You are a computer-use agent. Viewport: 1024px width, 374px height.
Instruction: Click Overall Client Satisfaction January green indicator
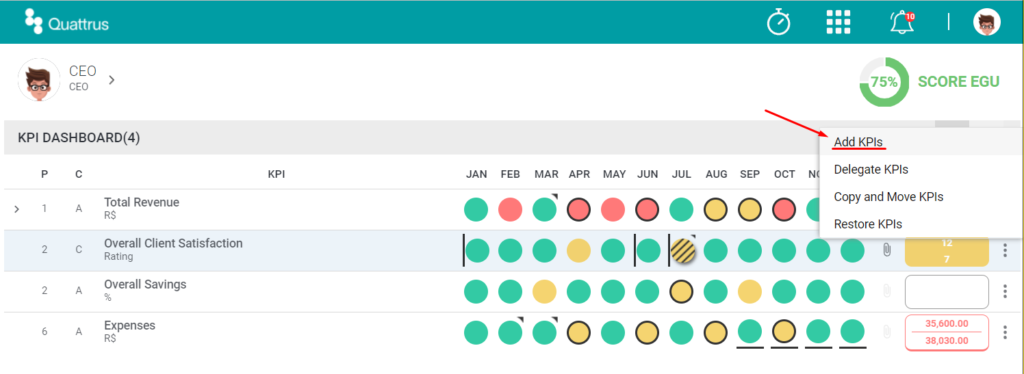click(x=478, y=251)
